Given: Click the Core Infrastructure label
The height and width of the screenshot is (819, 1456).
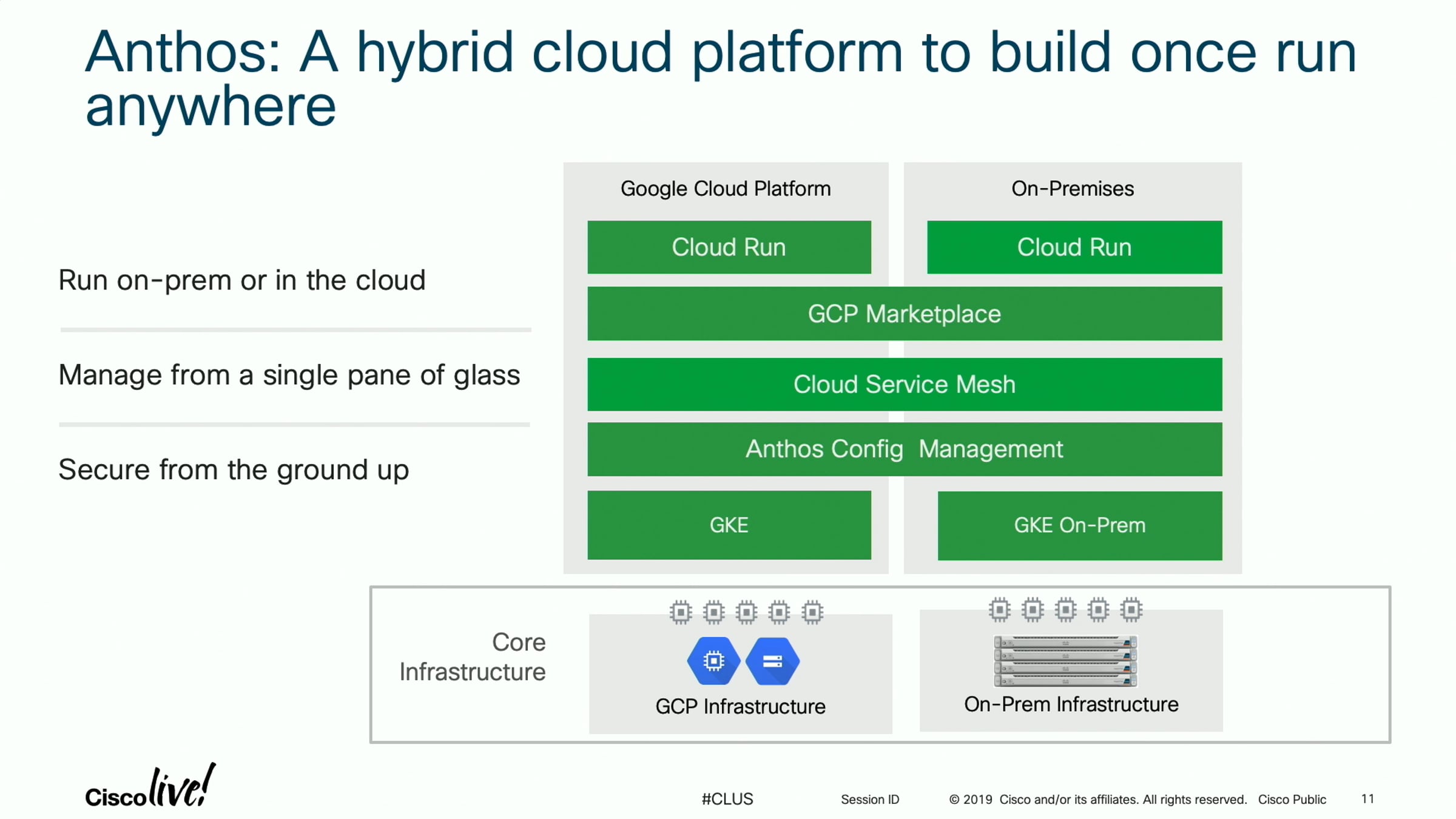Looking at the screenshot, I should (473, 657).
